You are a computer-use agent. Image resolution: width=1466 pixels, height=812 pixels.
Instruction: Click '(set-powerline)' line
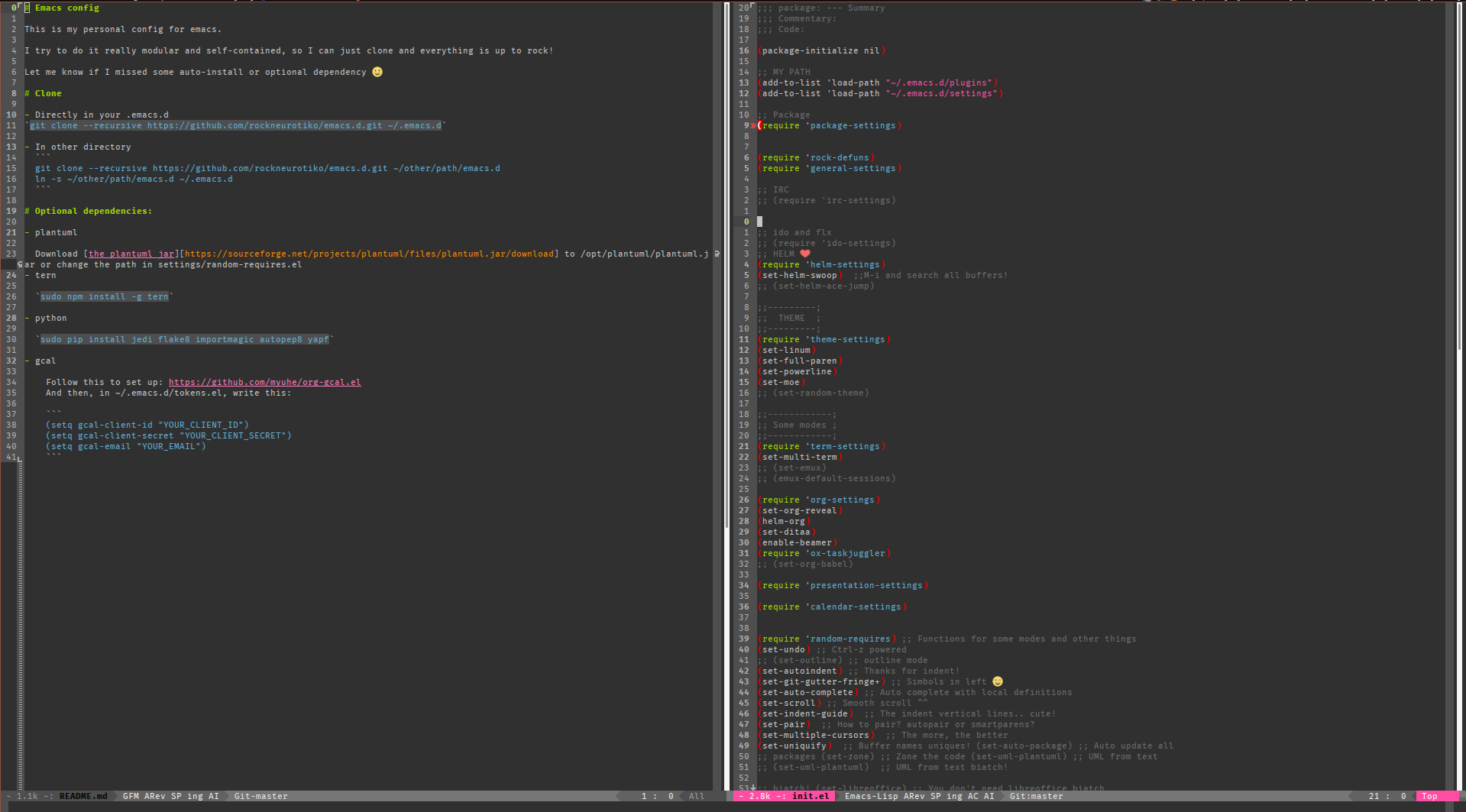798,371
